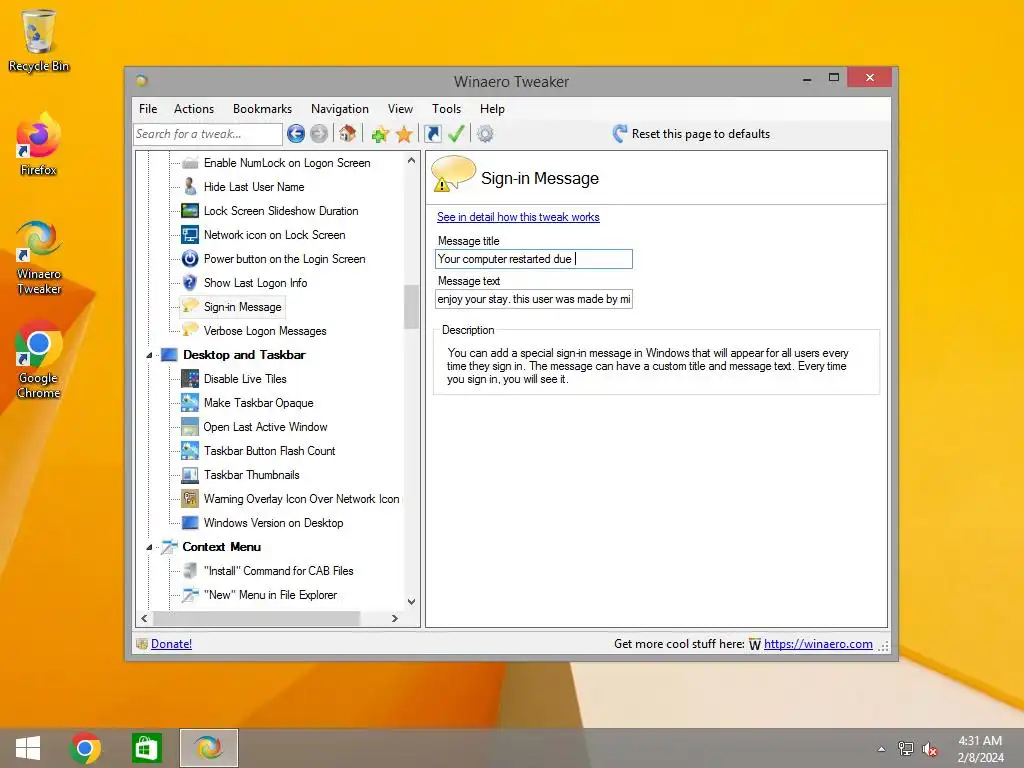Click into the Message text field
The height and width of the screenshot is (768, 1024).
(534, 299)
